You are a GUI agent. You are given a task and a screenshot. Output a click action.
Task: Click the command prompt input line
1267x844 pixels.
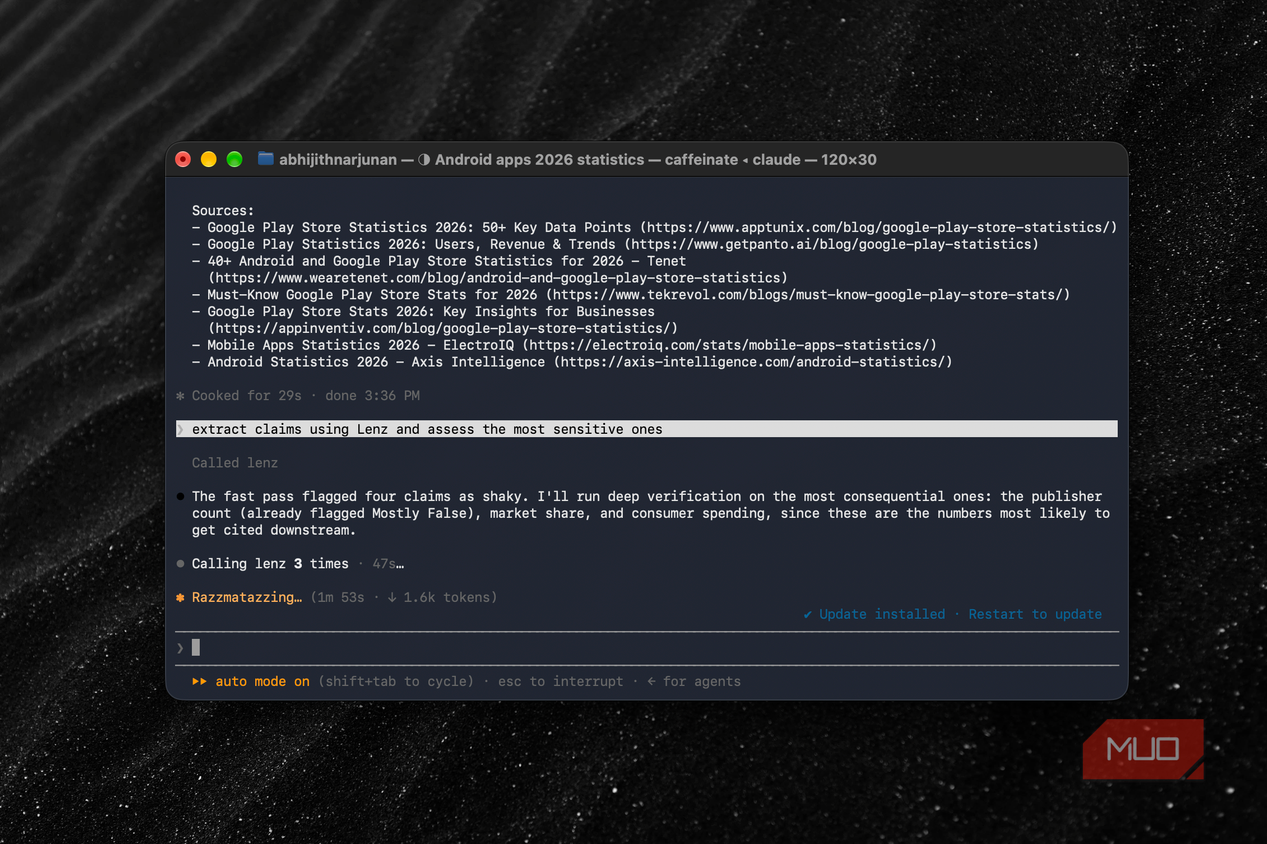point(646,648)
